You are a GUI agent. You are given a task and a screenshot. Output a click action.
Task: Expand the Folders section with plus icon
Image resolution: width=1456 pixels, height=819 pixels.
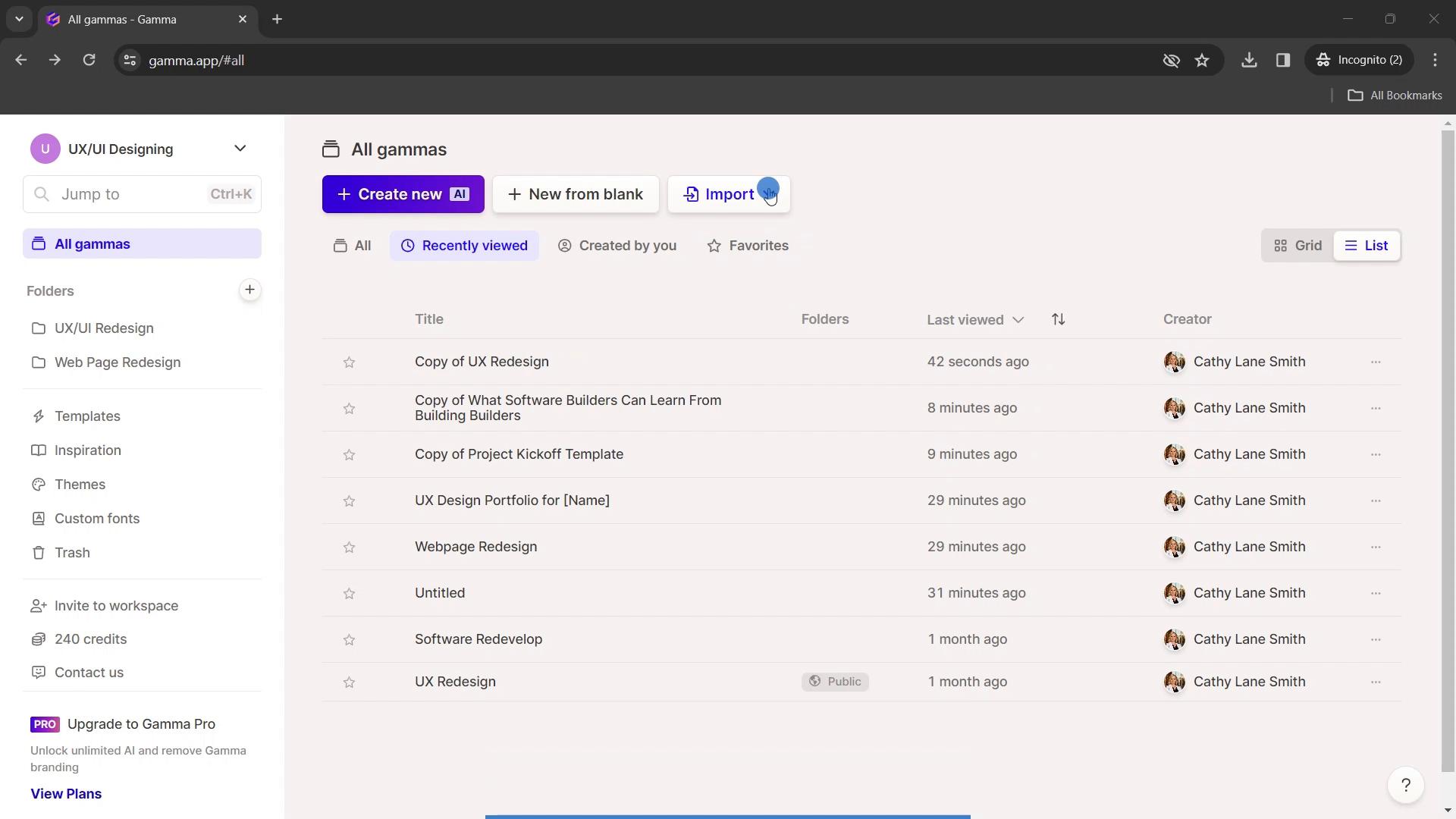click(249, 290)
